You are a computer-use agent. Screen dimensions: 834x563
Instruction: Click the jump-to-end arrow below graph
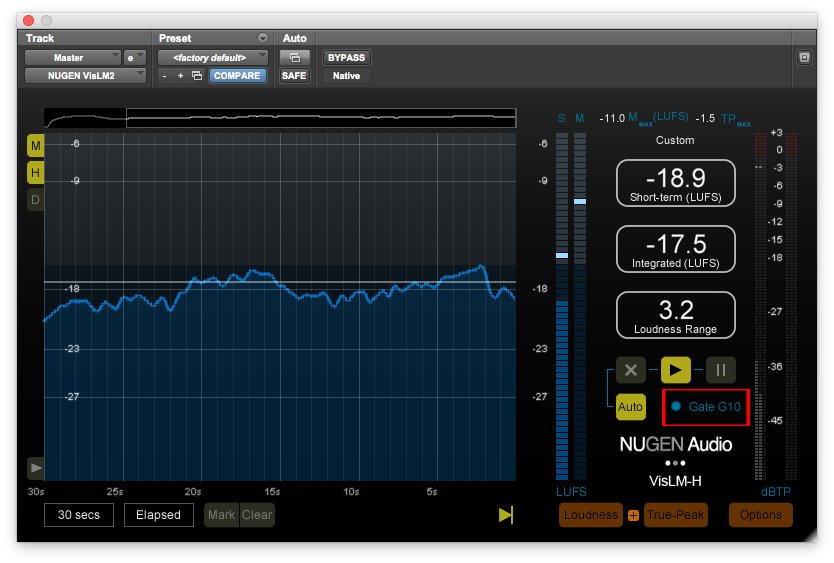pos(506,515)
